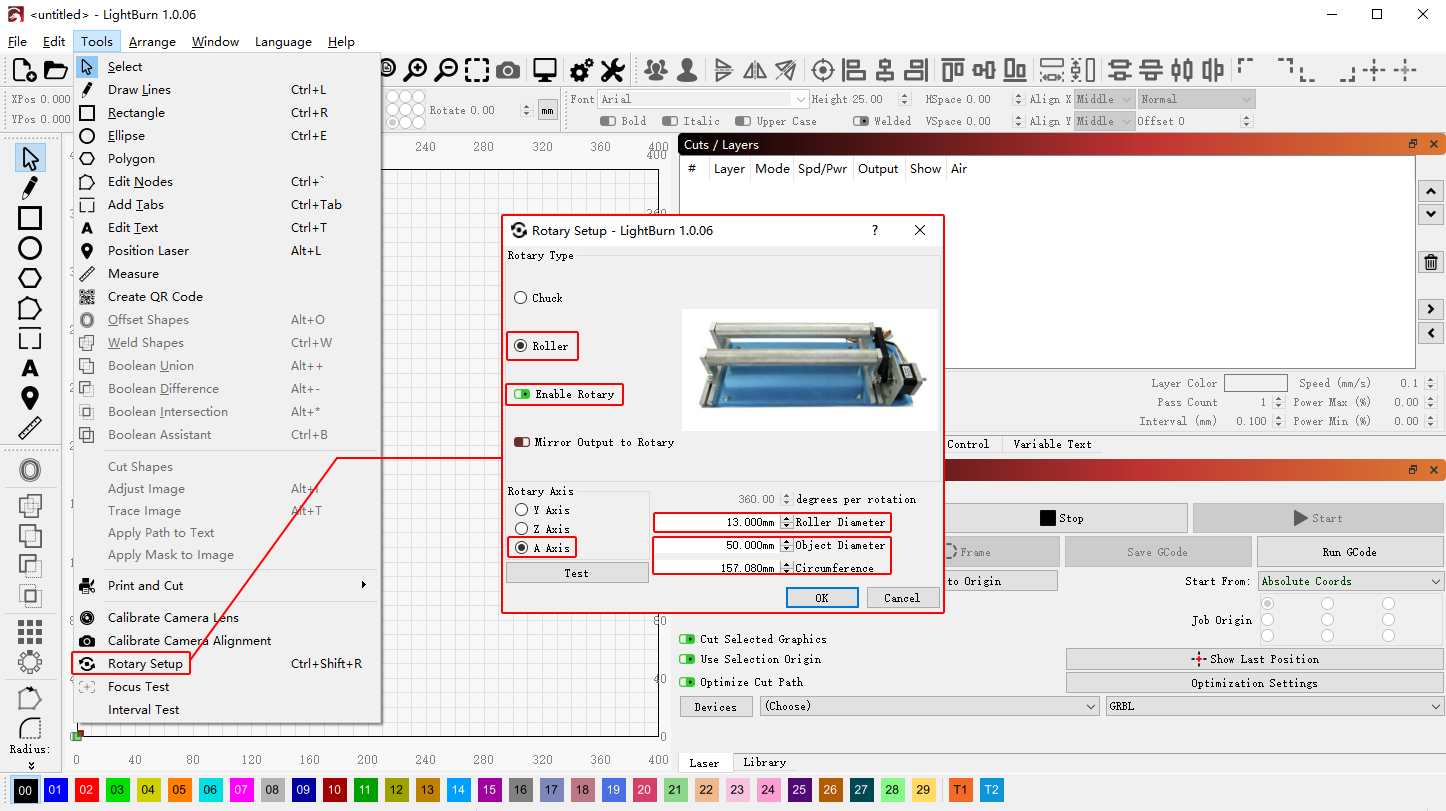Click the Circular Array icon in the left toolbar

point(30,661)
